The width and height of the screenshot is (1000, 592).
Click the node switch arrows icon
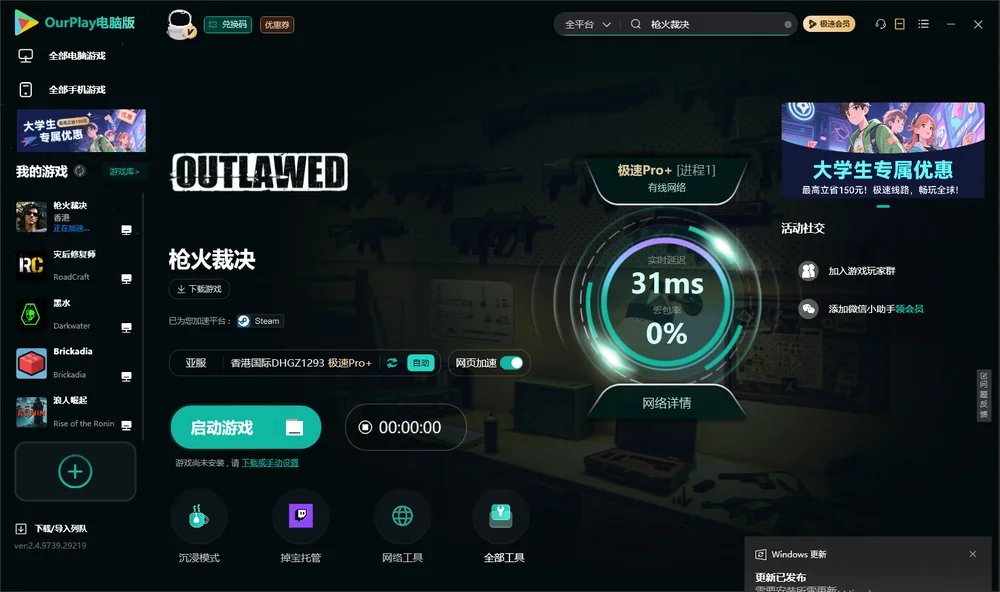click(x=392, y=363)
